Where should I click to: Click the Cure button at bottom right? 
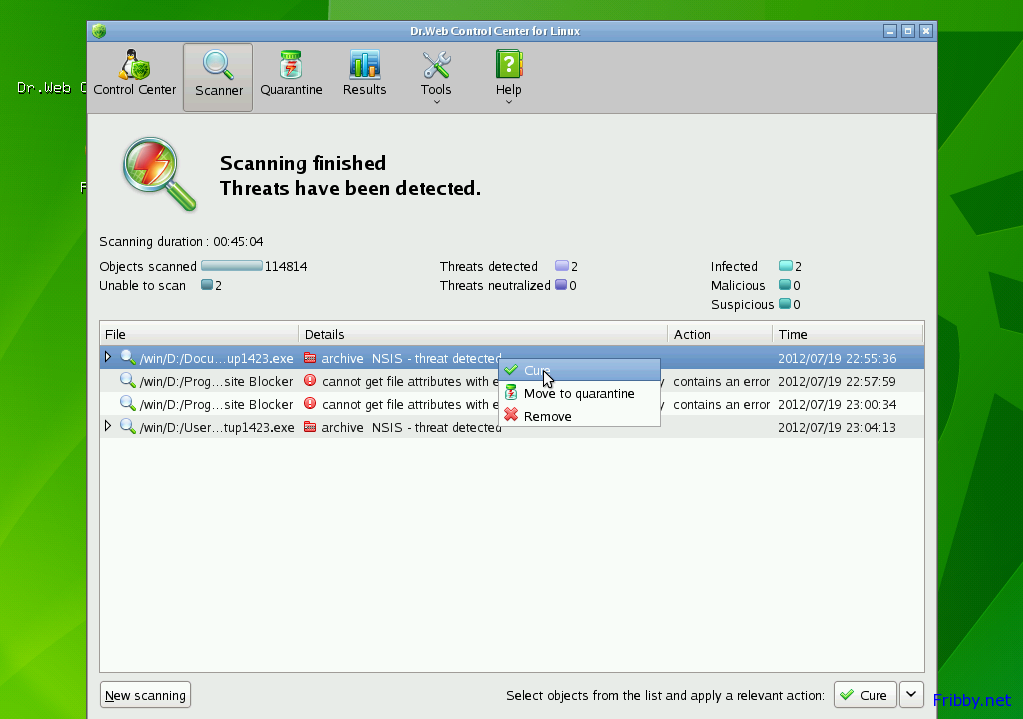click(x=863, y=695)
